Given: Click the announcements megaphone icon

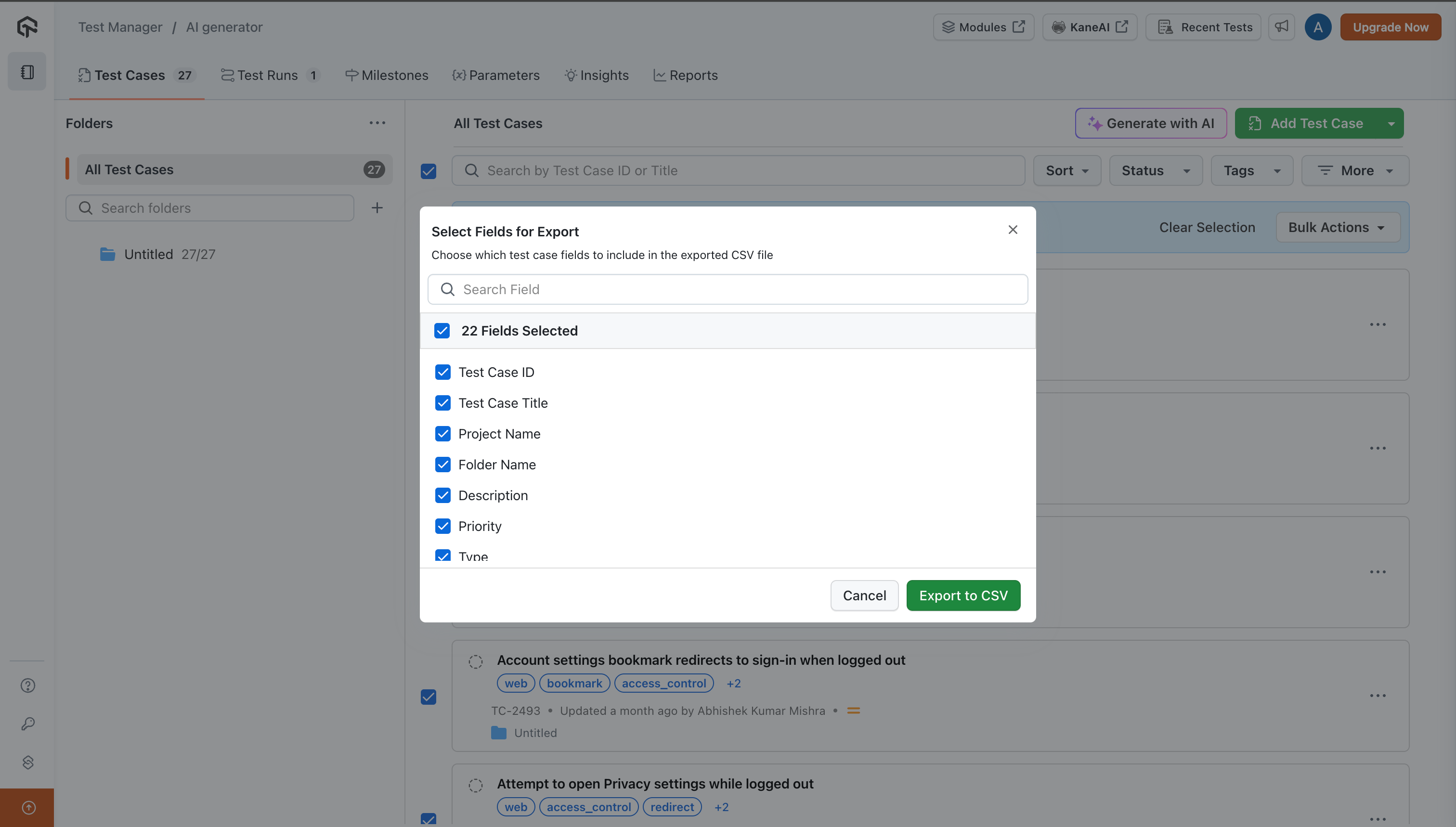Looking at the screenshot, I should [x=1282, y=26].
